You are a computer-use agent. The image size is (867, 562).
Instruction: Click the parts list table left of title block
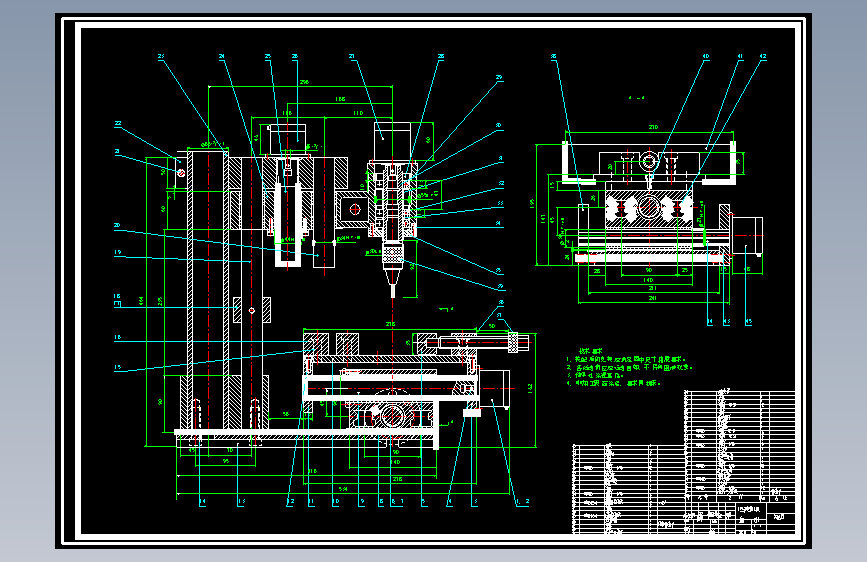(x=628, y=488)
